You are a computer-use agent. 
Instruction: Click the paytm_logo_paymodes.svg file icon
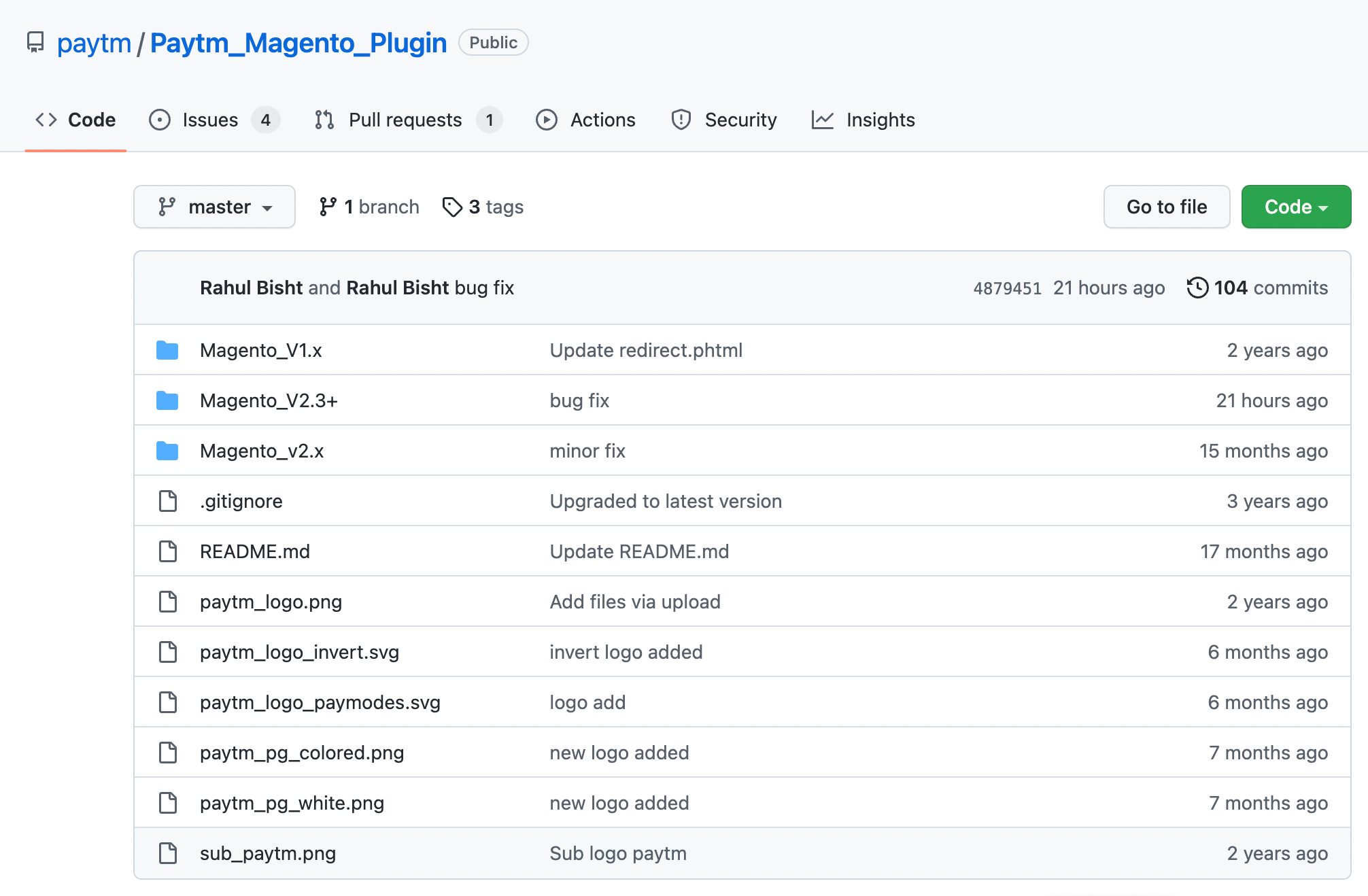point(167,702)
